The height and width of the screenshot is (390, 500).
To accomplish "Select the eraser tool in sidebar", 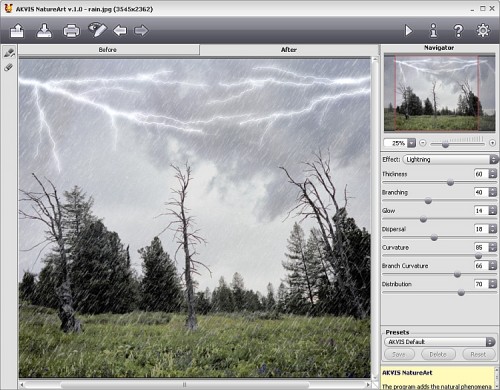I will [x=9, y=67].
